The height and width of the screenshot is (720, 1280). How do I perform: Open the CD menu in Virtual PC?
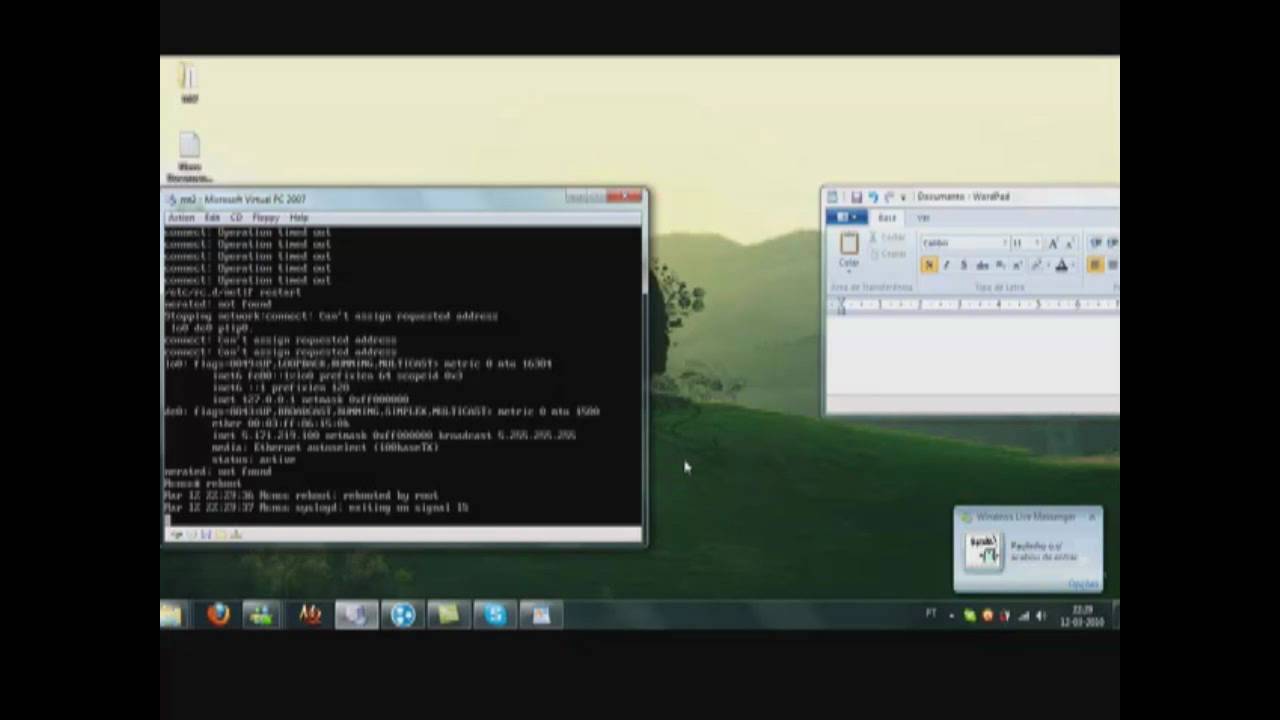237,217
